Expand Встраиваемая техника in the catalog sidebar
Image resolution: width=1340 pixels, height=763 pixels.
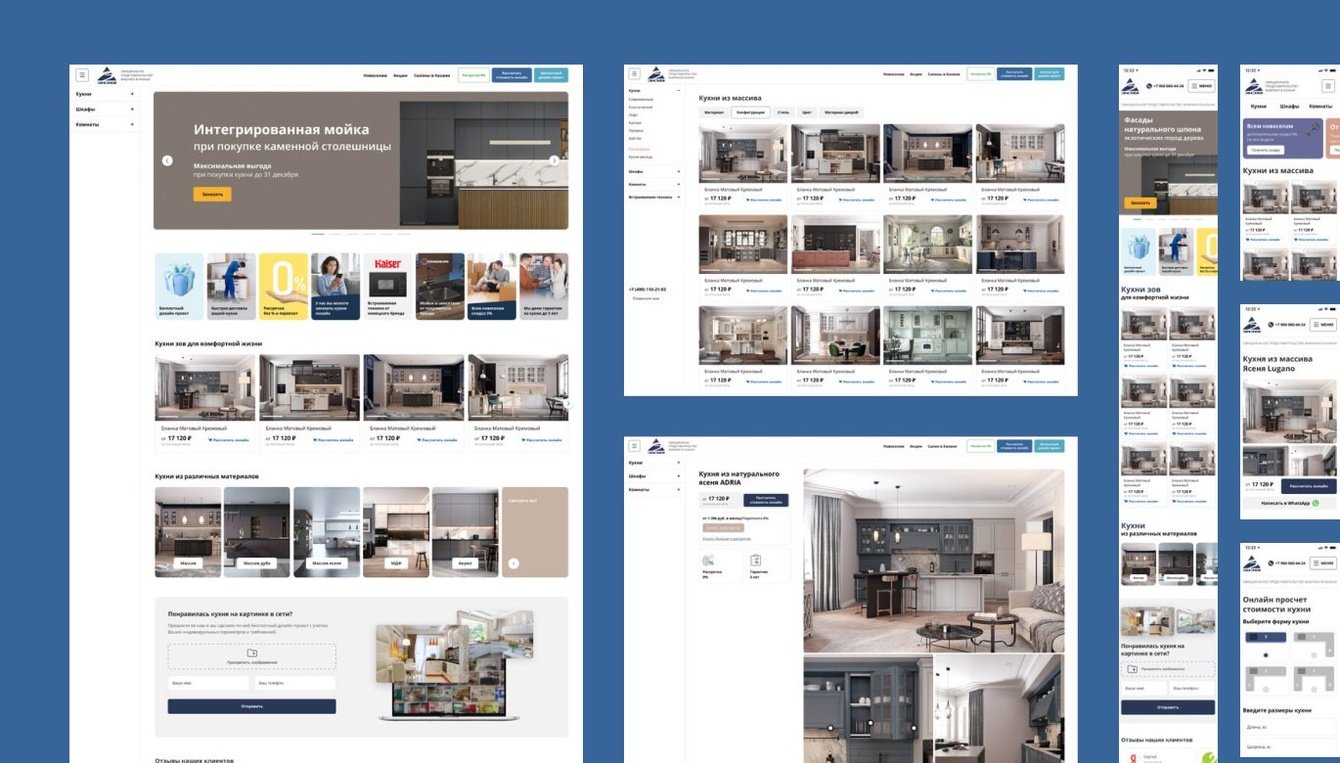679,197
